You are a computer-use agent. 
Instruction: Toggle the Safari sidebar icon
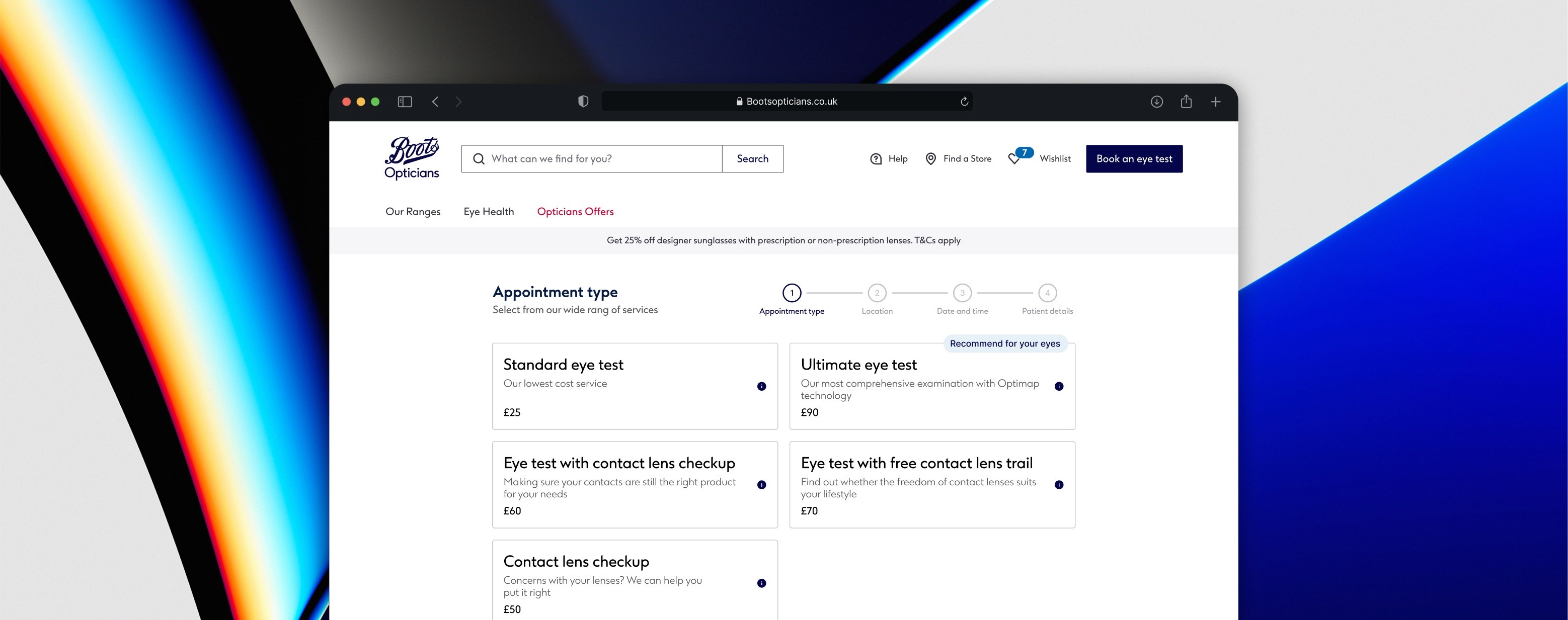[x=405, y=102]
